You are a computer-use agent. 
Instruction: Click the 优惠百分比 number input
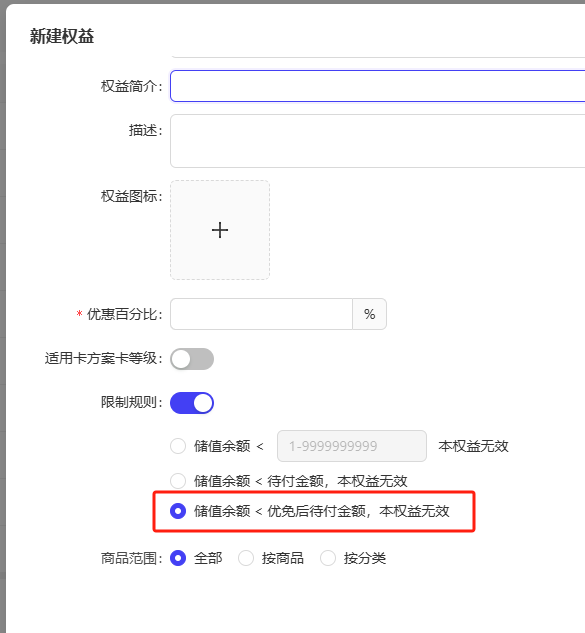(262, 314)
